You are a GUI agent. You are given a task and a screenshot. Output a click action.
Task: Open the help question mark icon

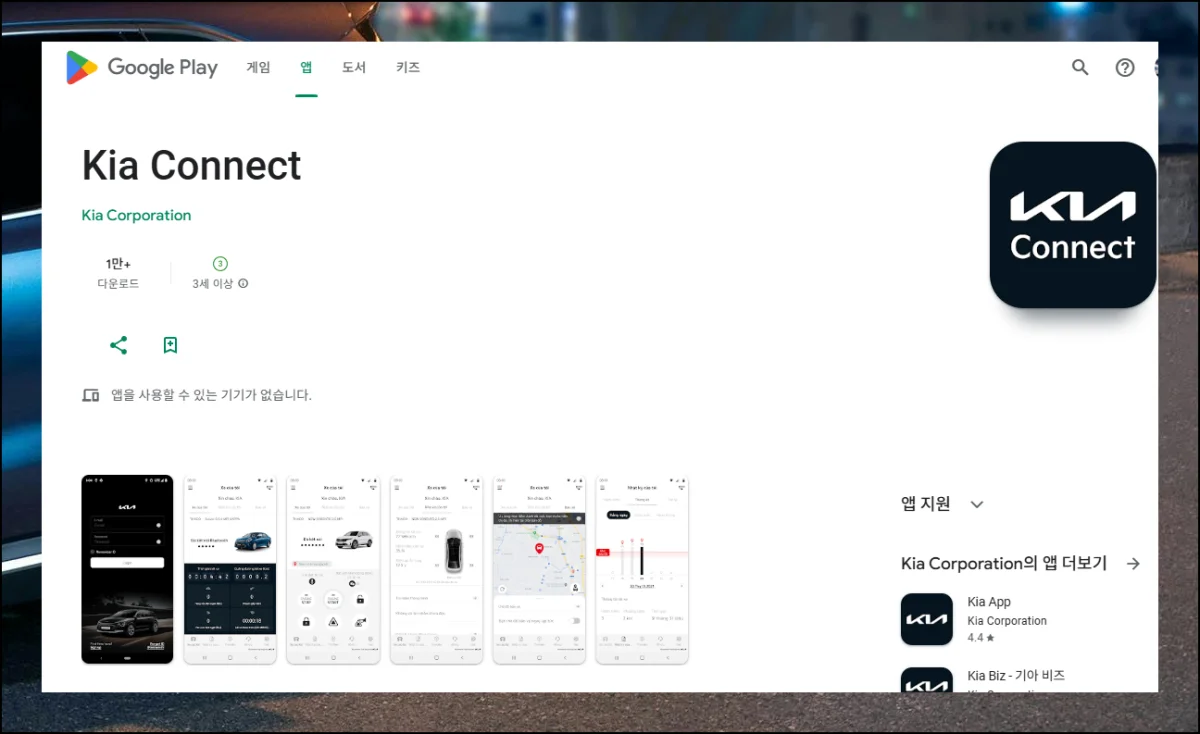coord(1125,68)
